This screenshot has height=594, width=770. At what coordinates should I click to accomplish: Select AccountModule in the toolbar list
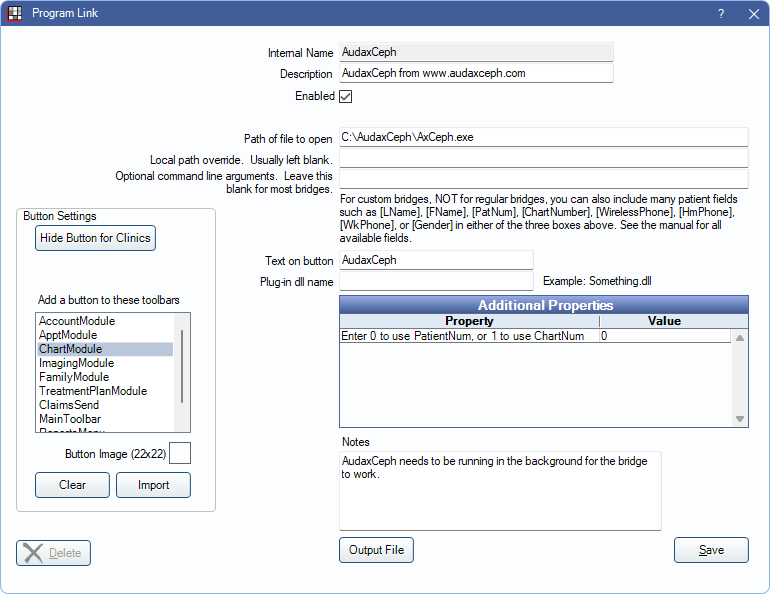point(77,321)
